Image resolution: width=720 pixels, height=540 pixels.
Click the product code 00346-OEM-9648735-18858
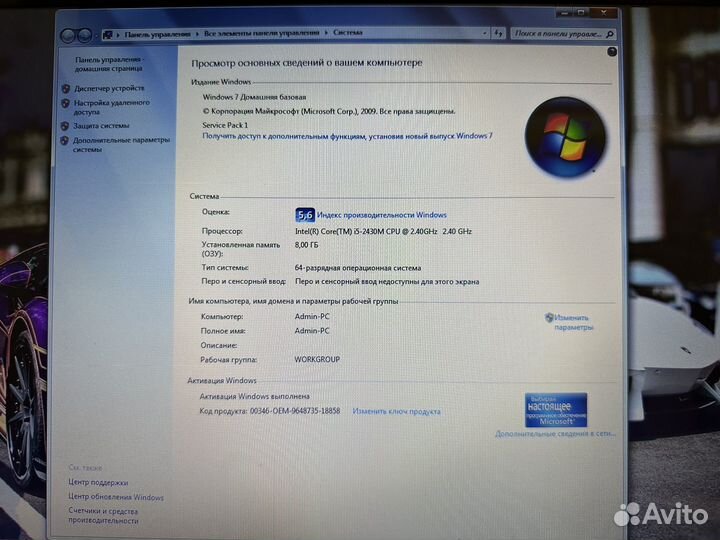click(x=295, y=411)
